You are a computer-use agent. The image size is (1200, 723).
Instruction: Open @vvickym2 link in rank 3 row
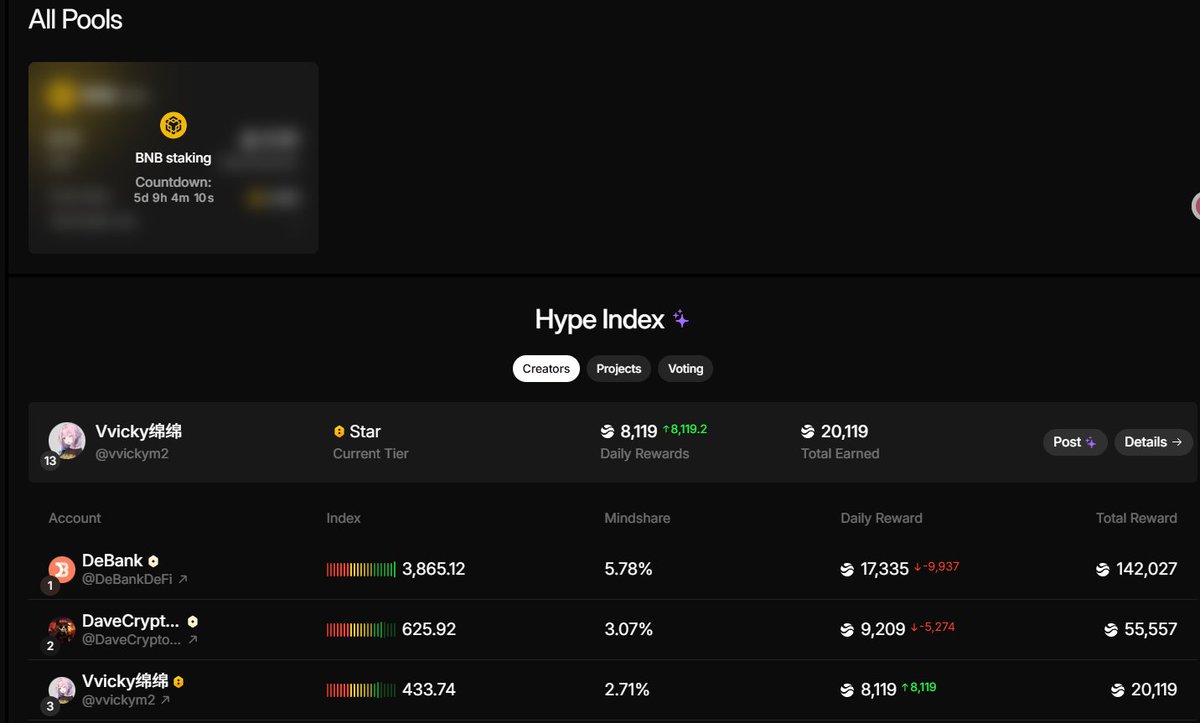pyautogui.click(x=118, y=700)
